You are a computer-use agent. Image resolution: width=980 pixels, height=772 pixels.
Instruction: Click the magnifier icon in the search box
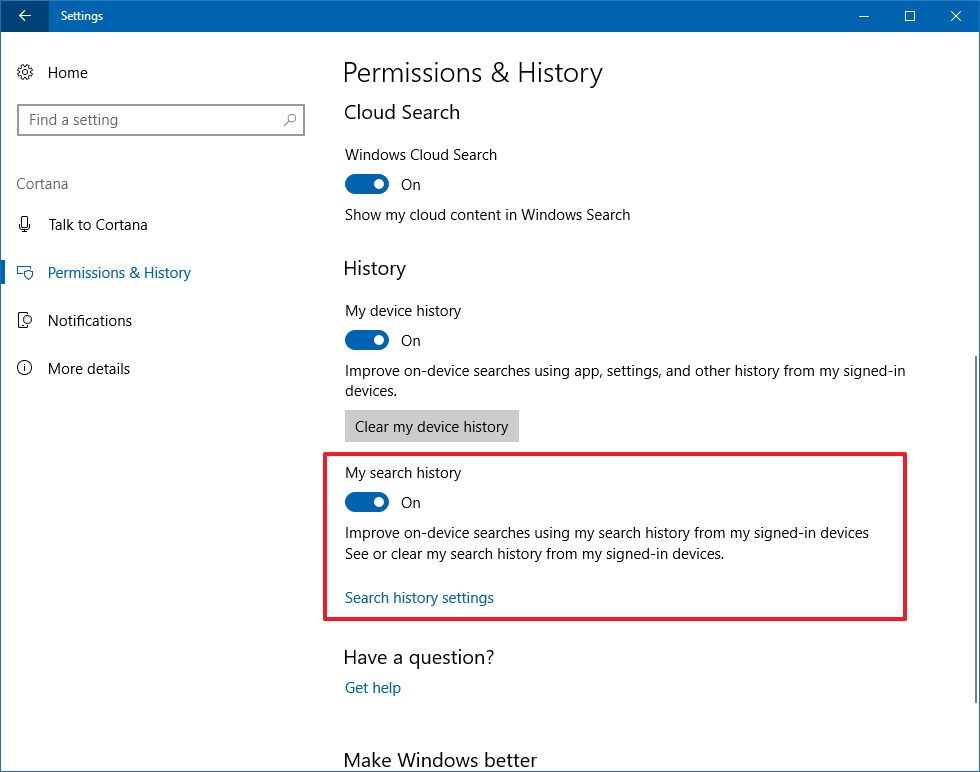pos(290,119)
